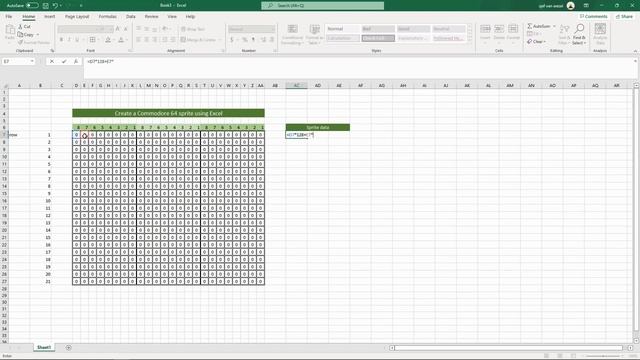Expand the formula bar
Viewport: 640px width, 360px height.
pyautogui.click(x=635, y=61)
